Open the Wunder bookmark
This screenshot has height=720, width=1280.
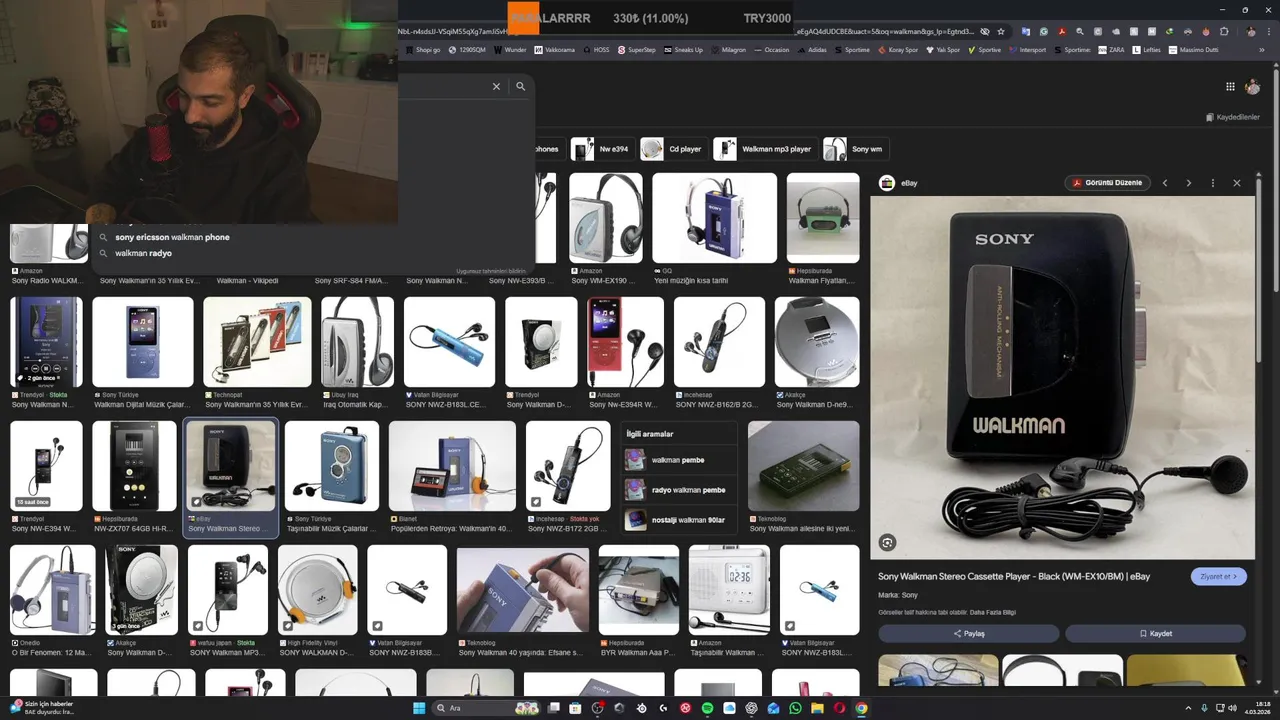coord(510,50)
